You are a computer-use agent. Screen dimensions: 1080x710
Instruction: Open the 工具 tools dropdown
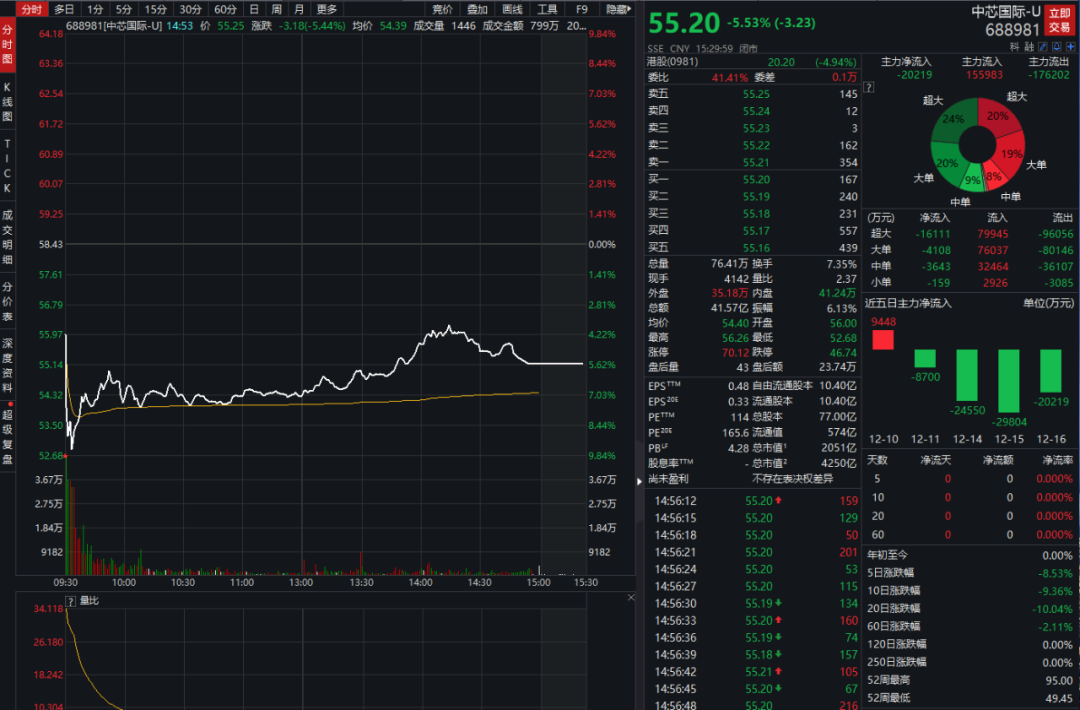click(x=547, y=9)
